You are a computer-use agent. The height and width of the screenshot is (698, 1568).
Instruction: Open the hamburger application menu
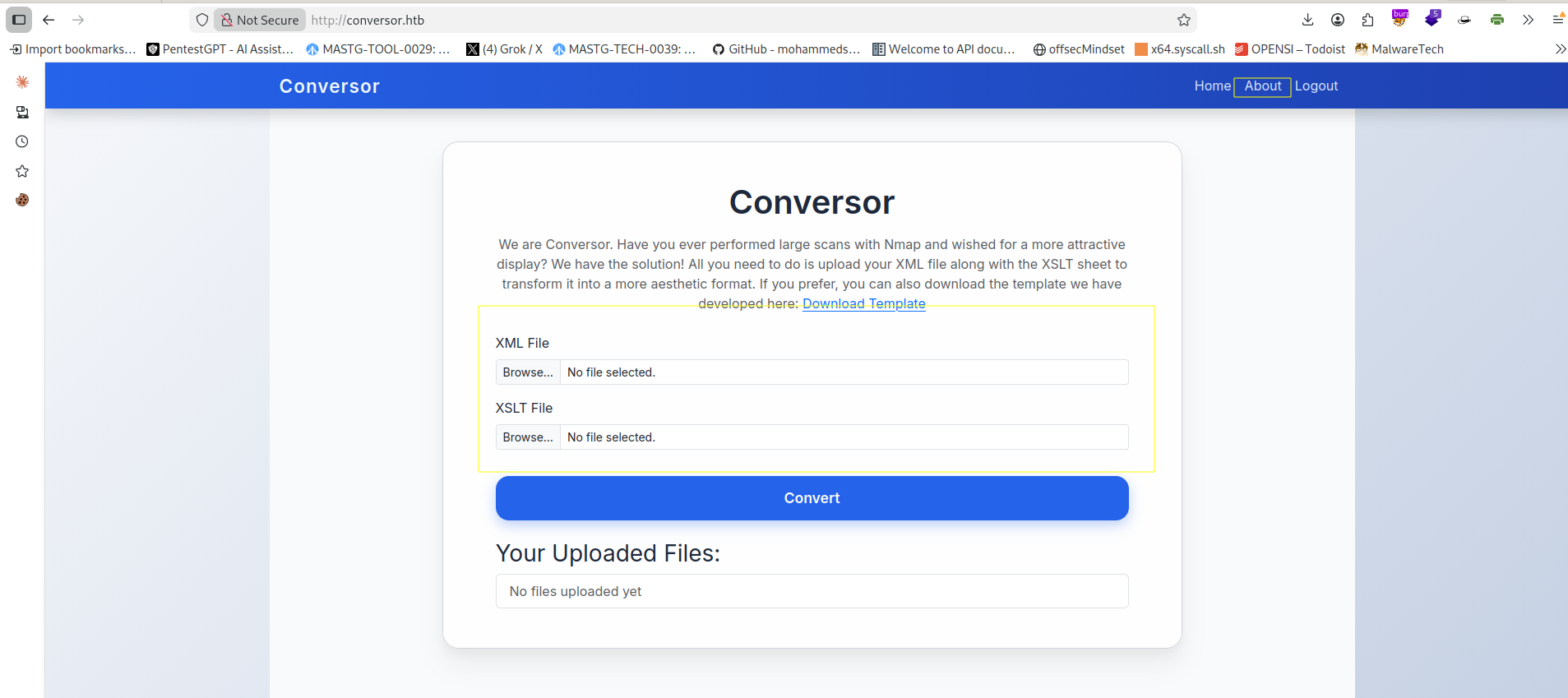coord(1558,20)
